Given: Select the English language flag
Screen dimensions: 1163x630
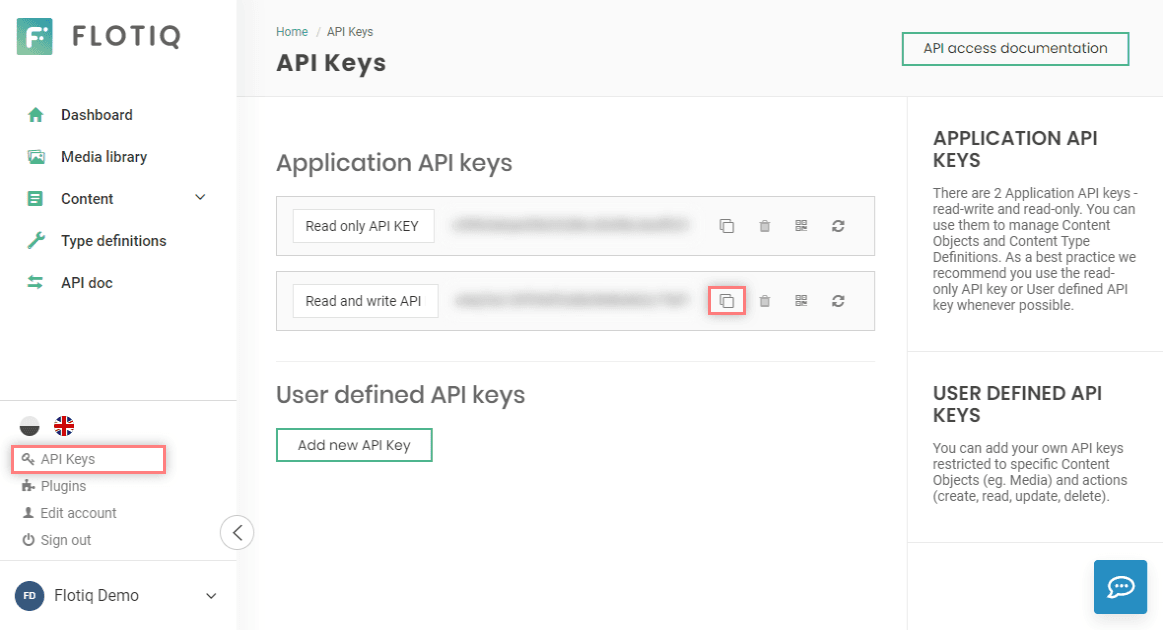Looking at the screenshot, I should click(65, 426).
